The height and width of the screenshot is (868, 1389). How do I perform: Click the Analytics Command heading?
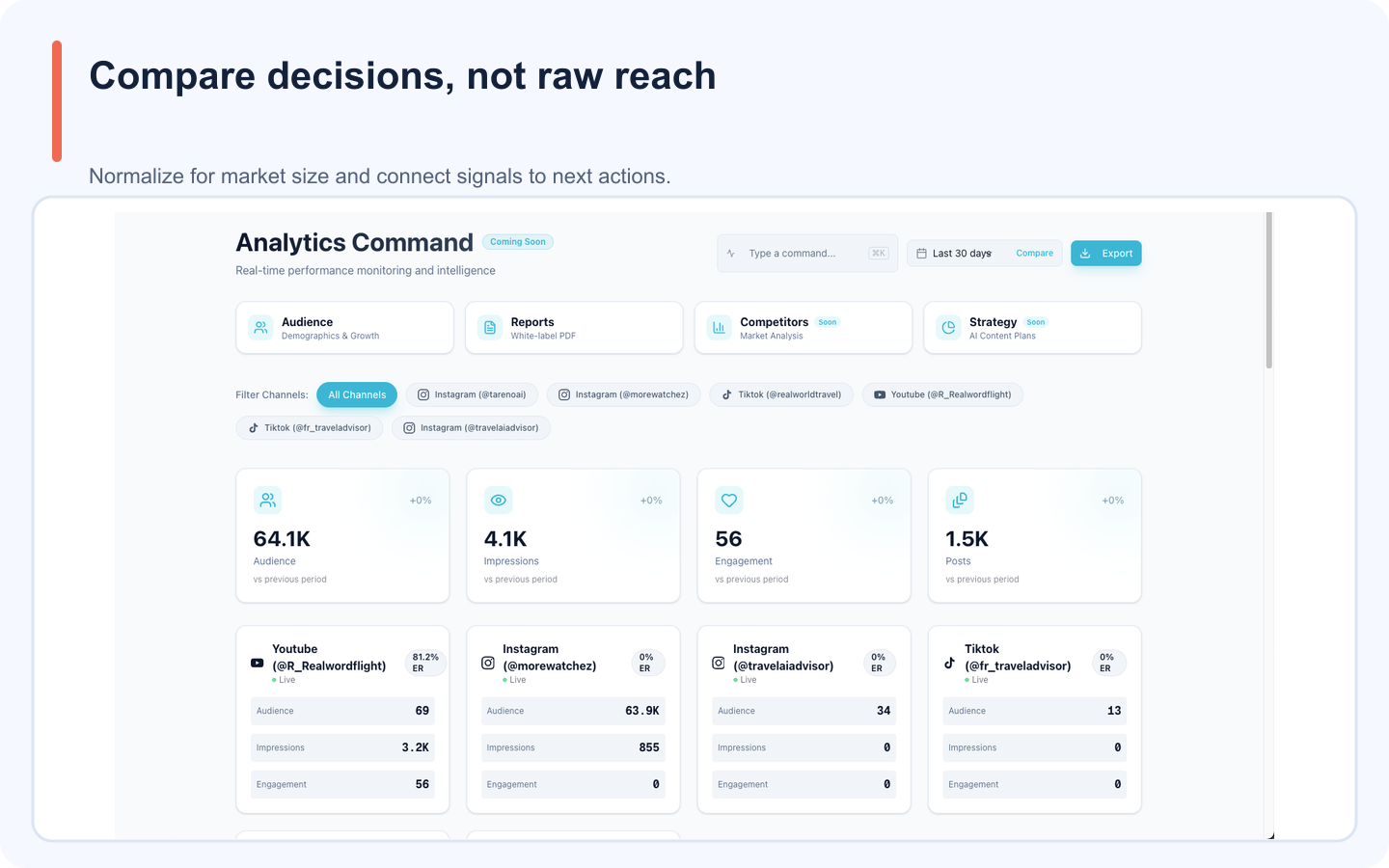pyautogui.click(x=354, y=243)
